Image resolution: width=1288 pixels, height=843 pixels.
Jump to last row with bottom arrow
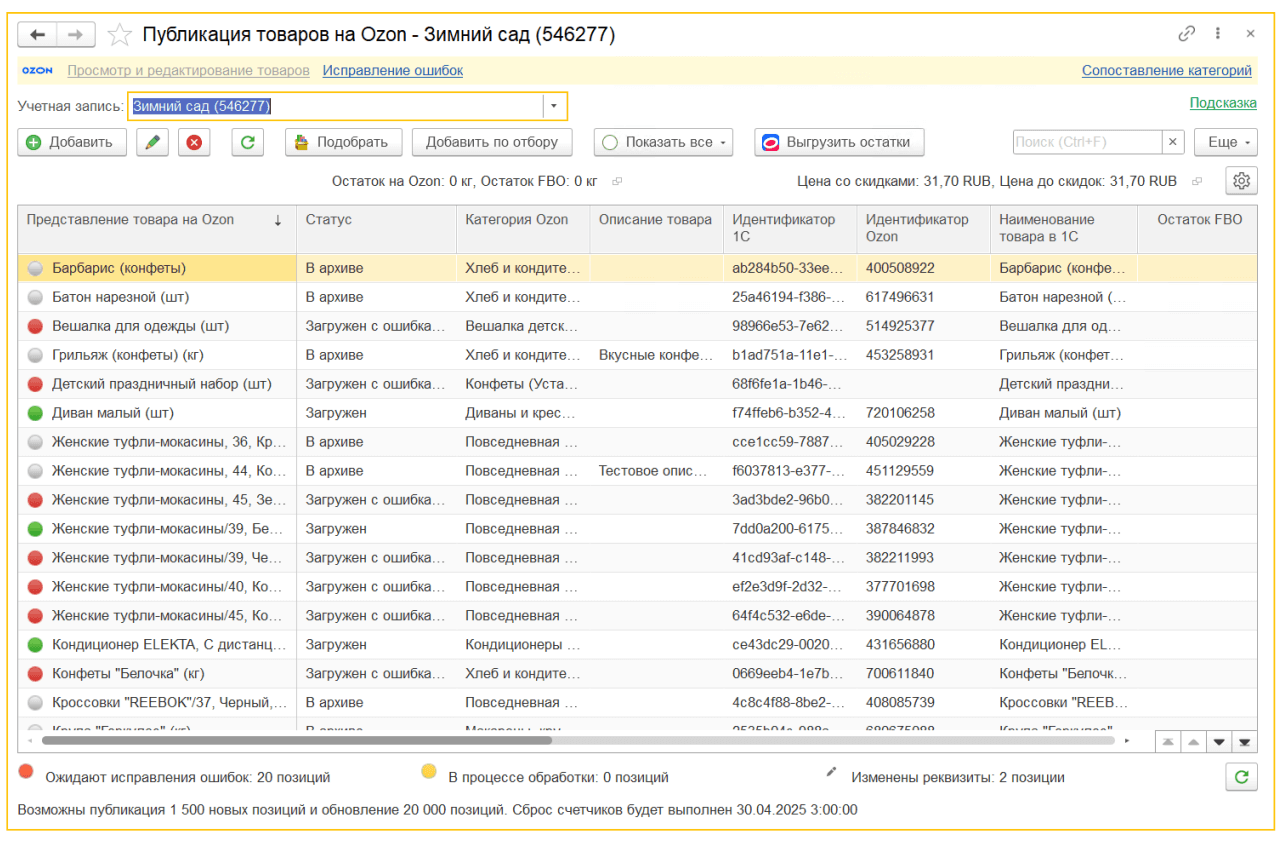click(x=1244, y=741)
